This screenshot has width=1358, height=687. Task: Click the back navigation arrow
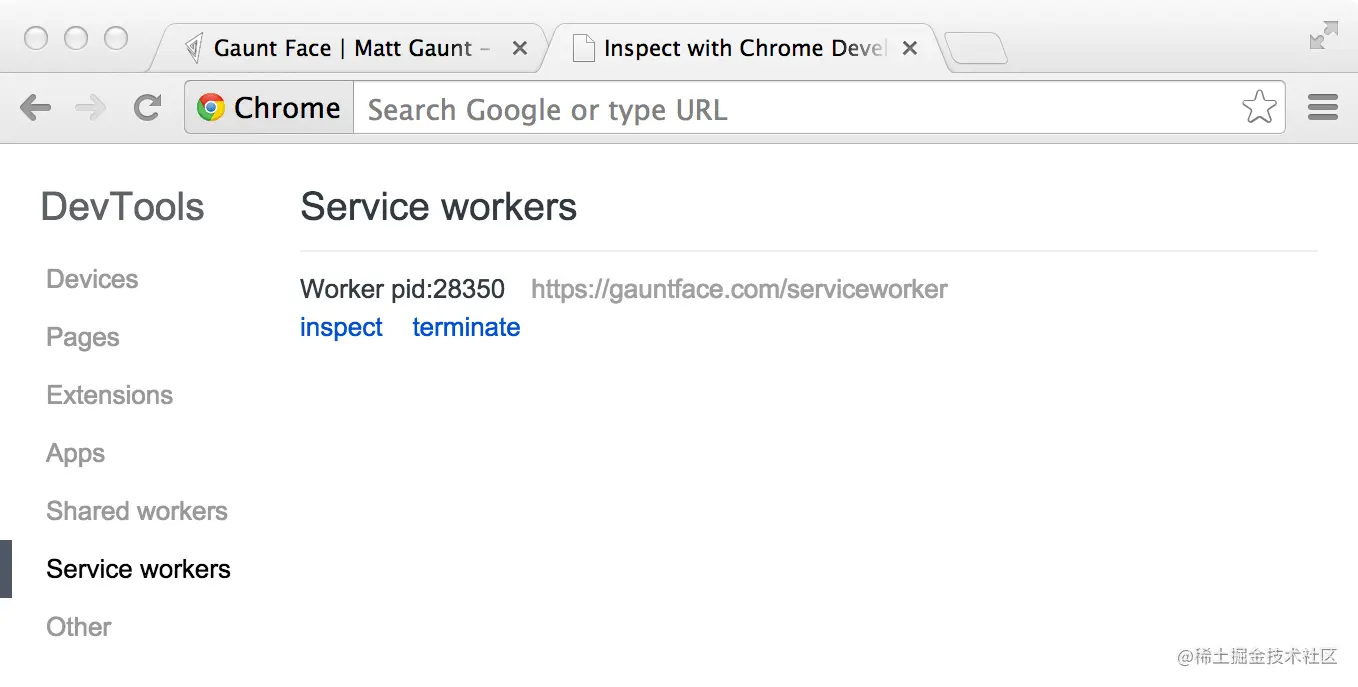click(x=36, y=108)
